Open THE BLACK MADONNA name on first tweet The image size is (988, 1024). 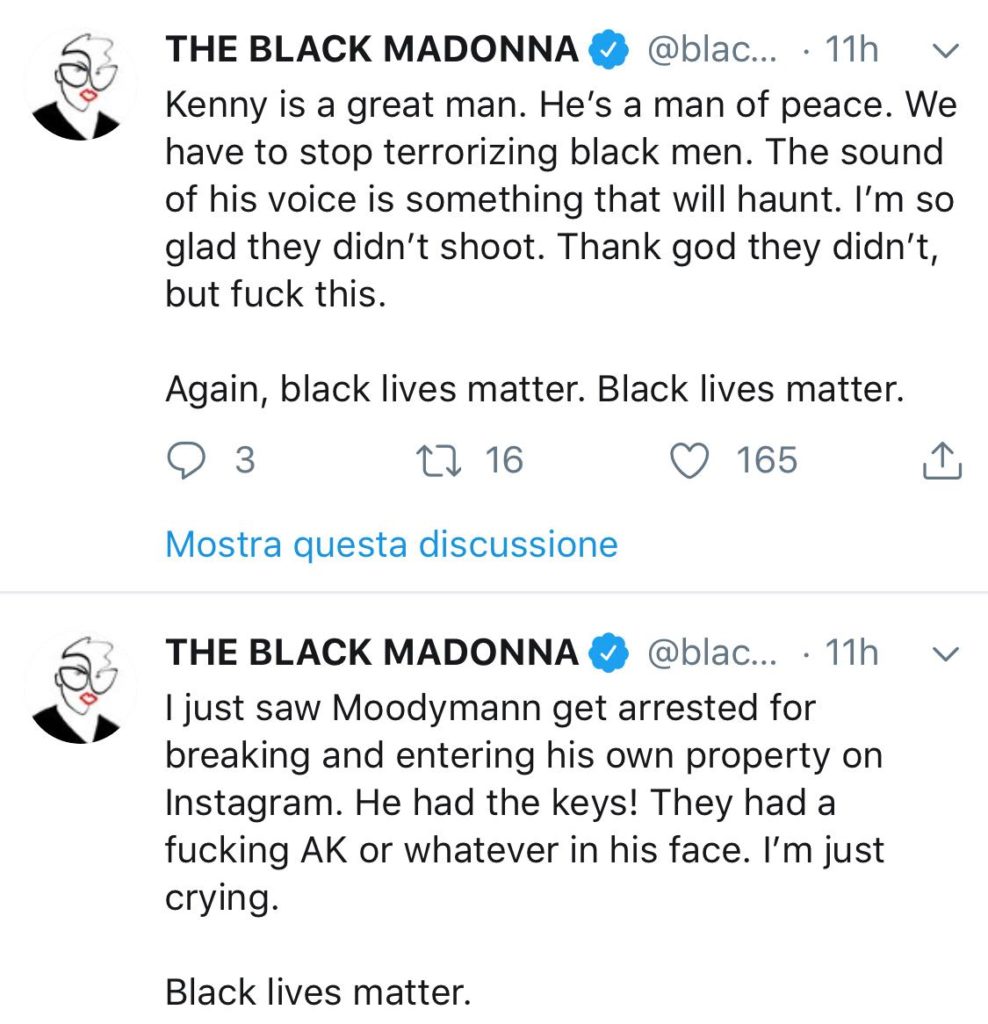tap(372, 50)
